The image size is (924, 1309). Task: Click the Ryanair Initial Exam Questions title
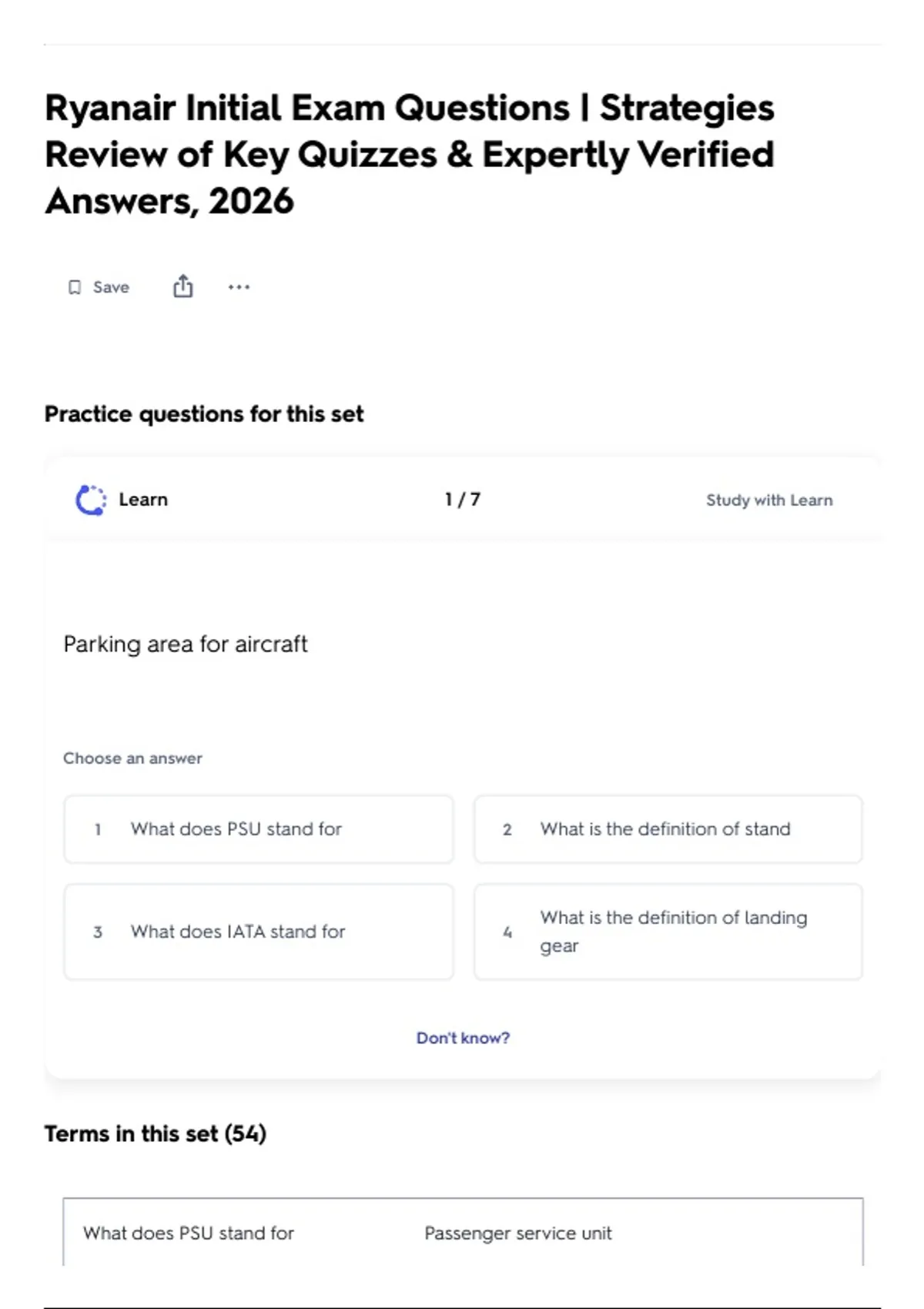(410, 154)
